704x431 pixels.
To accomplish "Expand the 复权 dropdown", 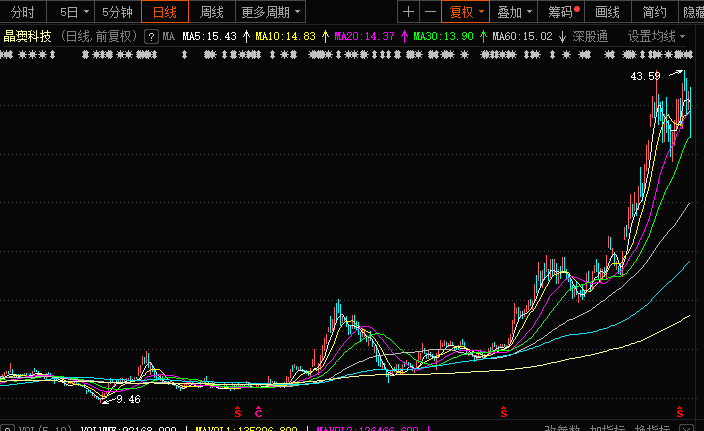I will point(467,12).
